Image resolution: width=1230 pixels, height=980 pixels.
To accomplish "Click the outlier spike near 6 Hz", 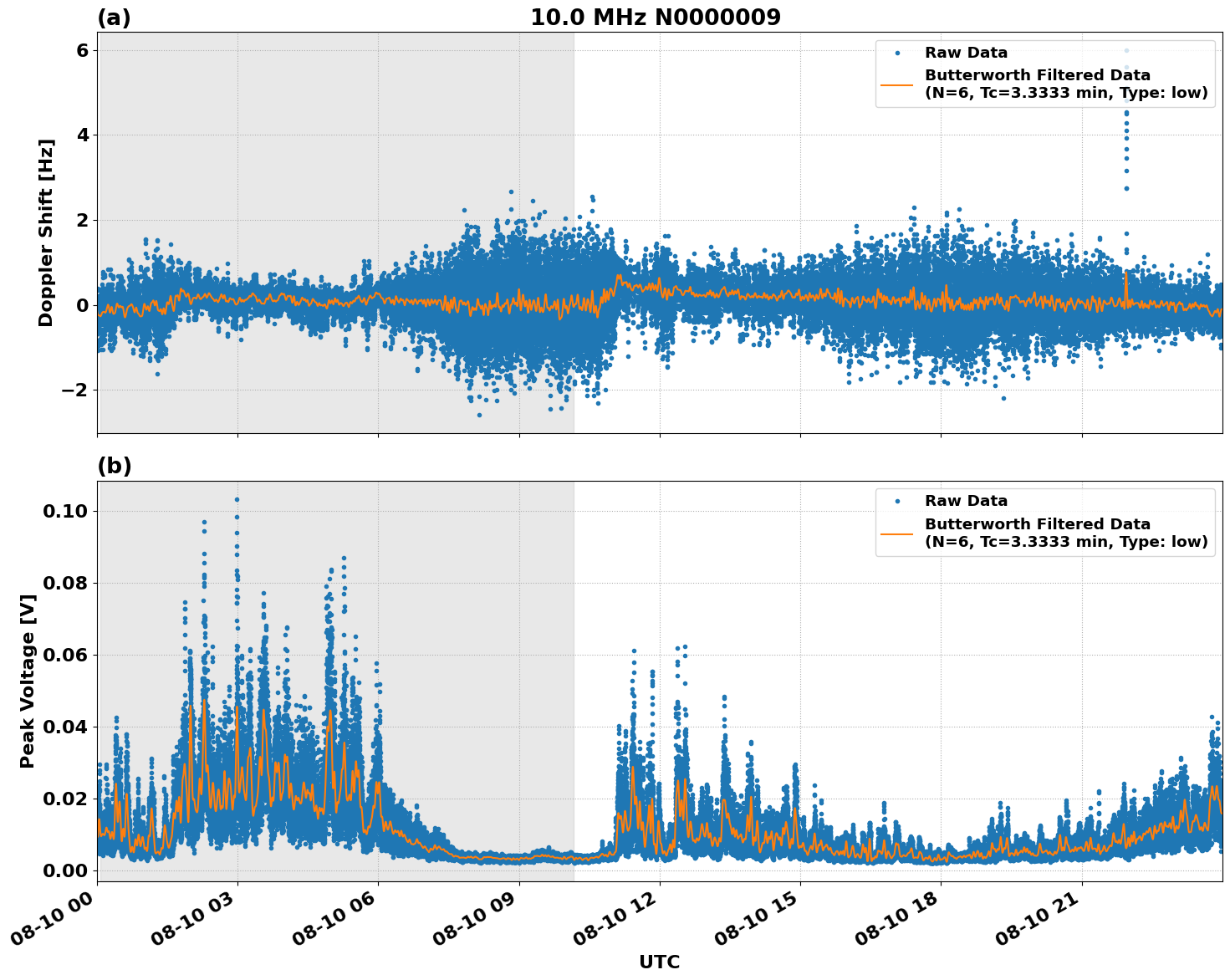I will pyautogui.click(x=1127, y=50).
